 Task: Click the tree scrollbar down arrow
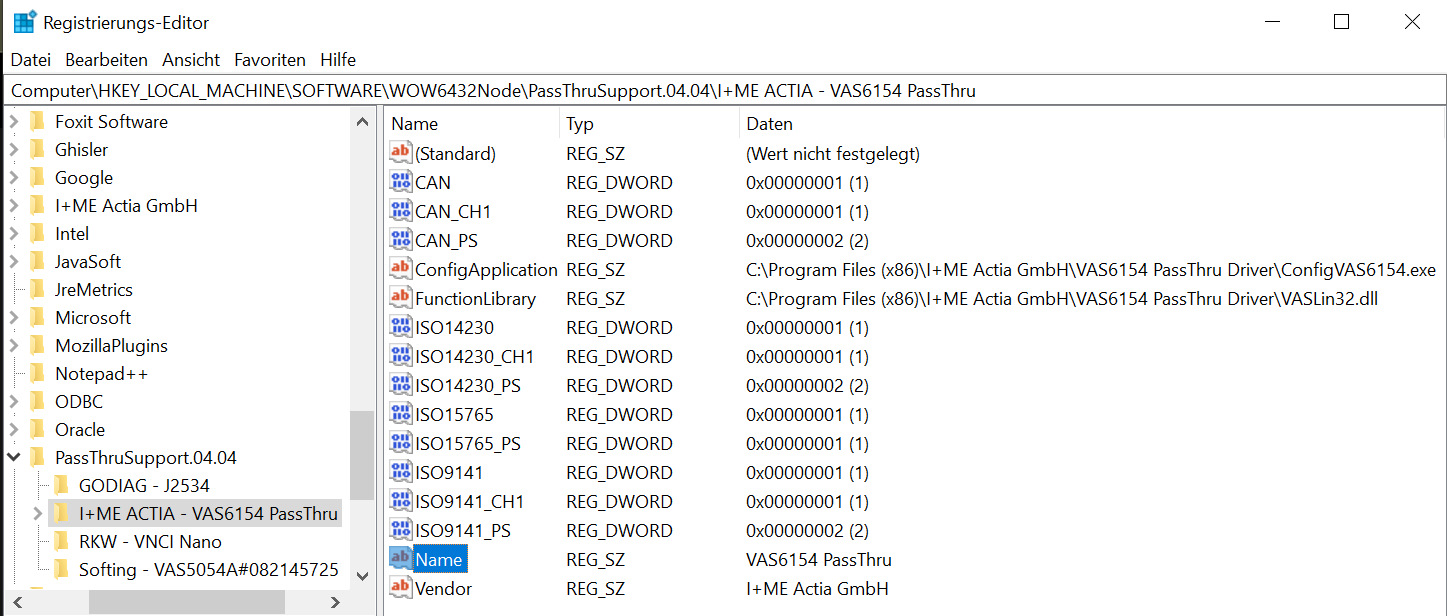[362, 576]
